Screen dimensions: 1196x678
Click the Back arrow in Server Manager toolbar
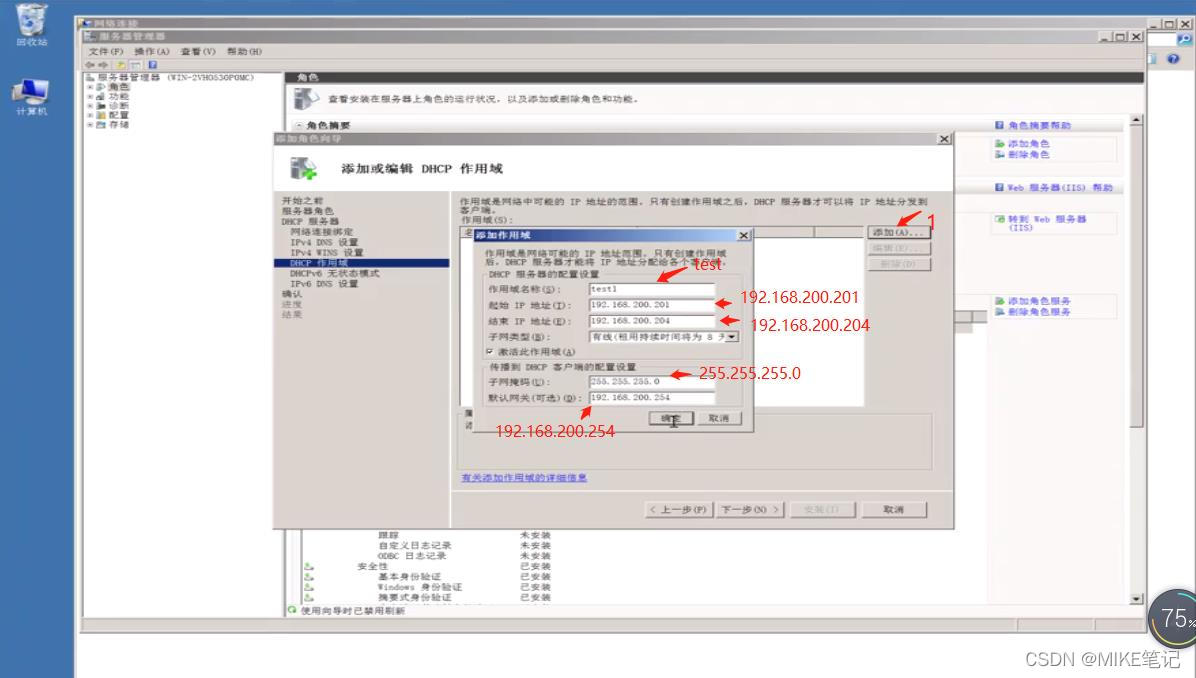[92, 65]
